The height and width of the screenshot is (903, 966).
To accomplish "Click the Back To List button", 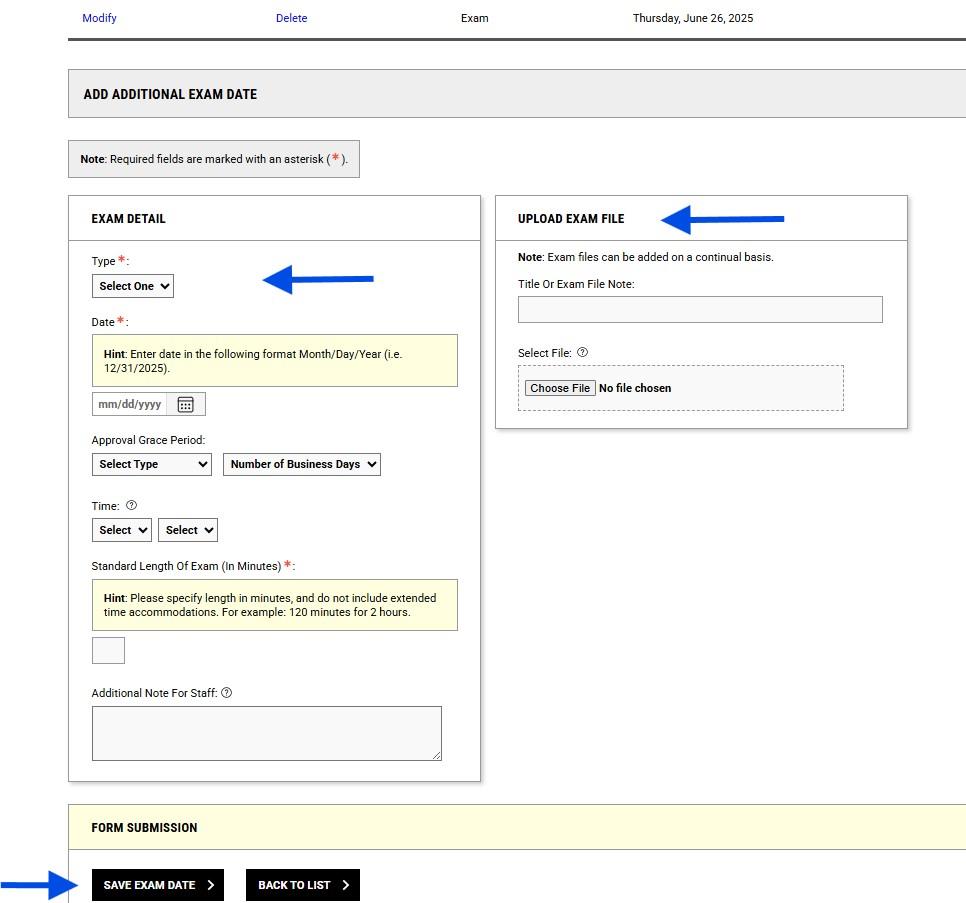I will click(302, 885).
